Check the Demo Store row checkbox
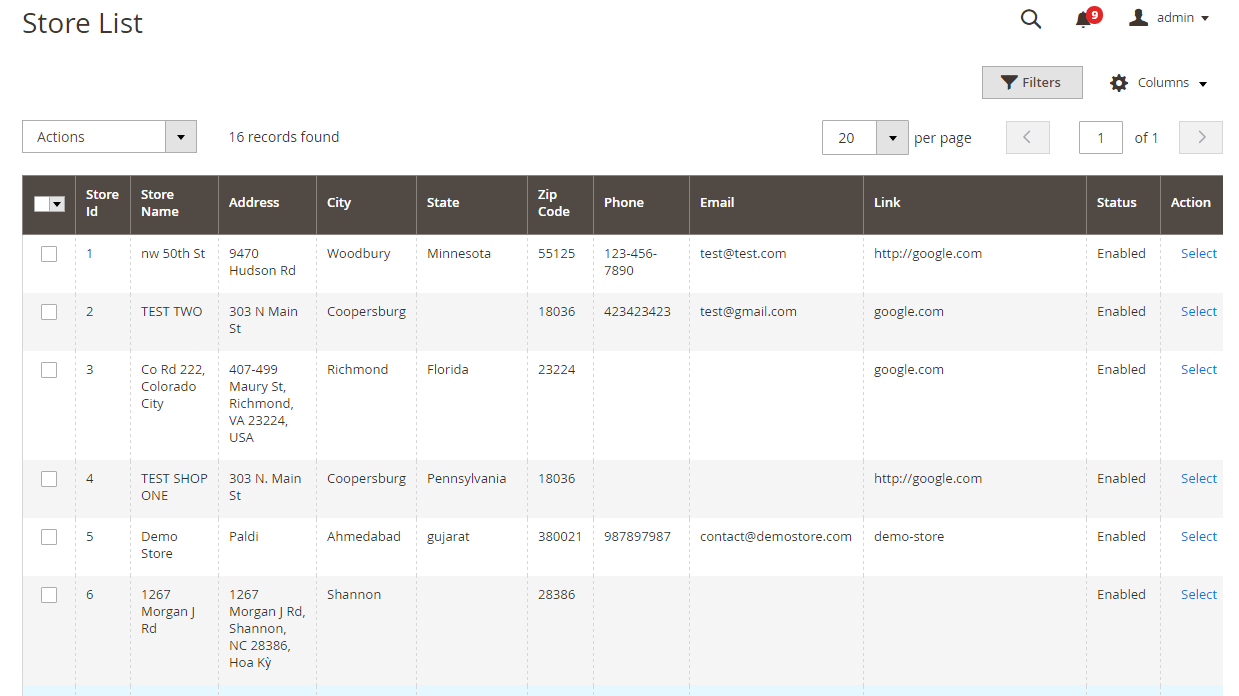The height and width of the screenshot is (696, 1239). 49,537
